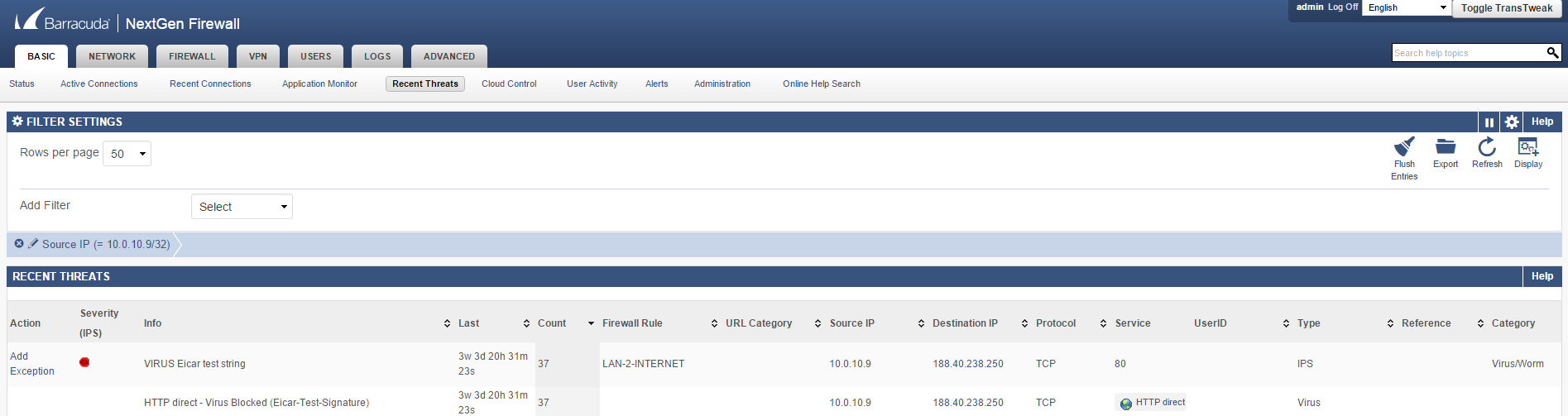
Task: Open the Count column sort dropdown arrow
Action: (x=591, y=323)
